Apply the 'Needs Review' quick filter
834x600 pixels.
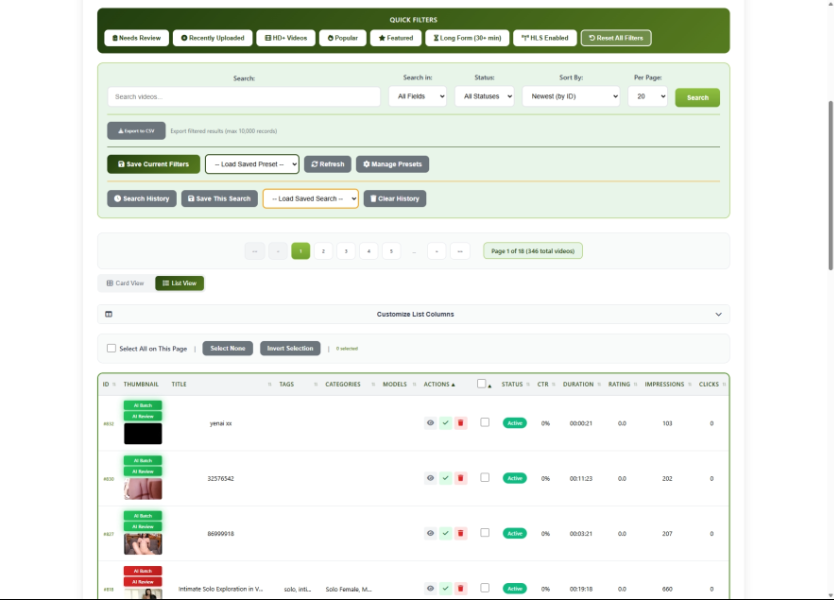point(136,38)
